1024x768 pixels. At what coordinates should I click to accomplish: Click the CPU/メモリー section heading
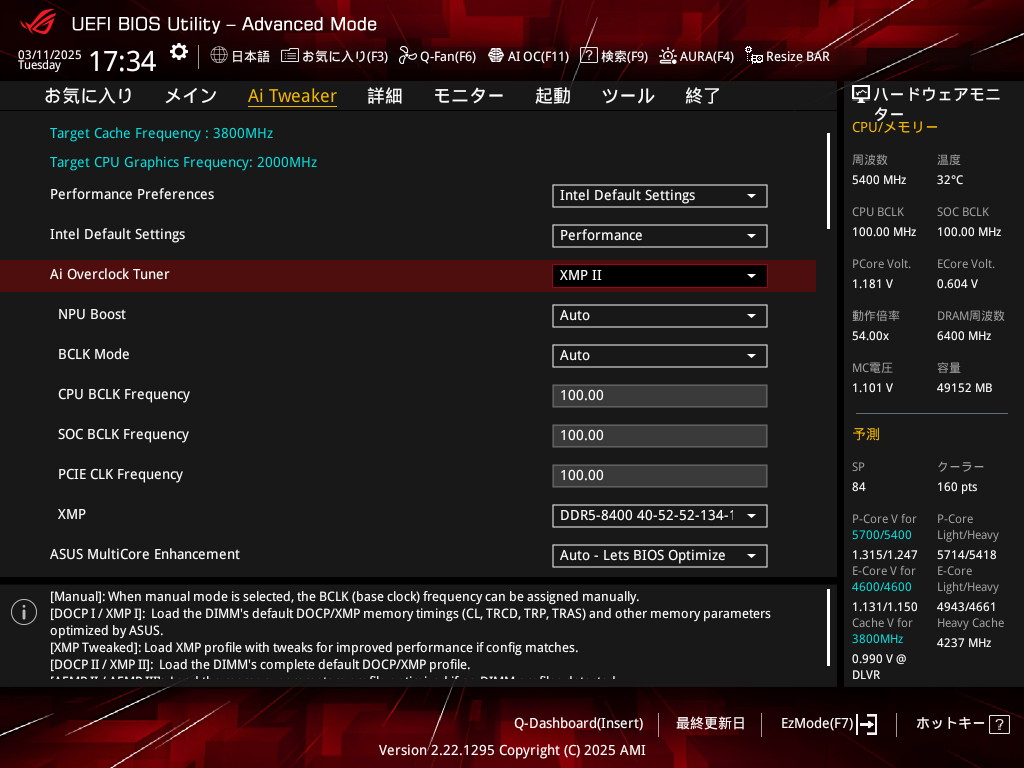[x=895, y=127]
